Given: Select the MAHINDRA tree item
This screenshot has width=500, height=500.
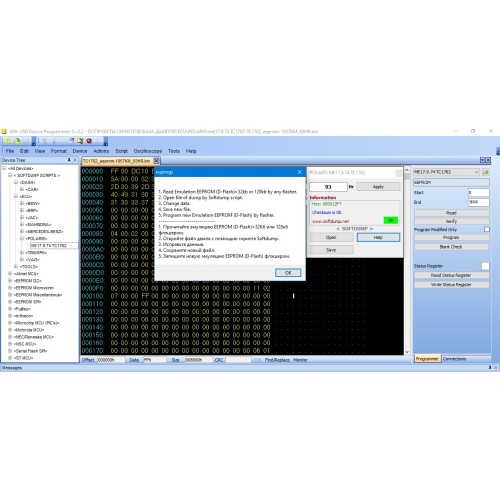Looking at the screenshot, I should click(38, 224).
